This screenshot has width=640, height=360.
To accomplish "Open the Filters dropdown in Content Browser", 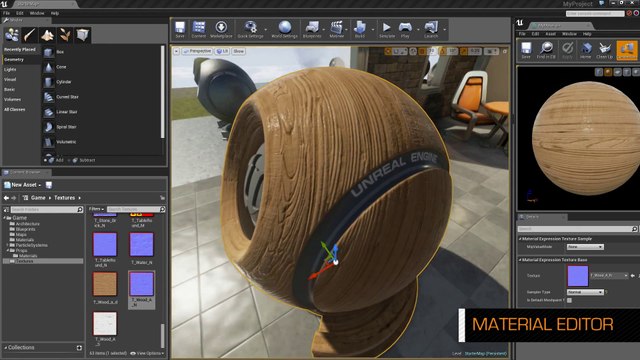I will [x=96, y=209].
